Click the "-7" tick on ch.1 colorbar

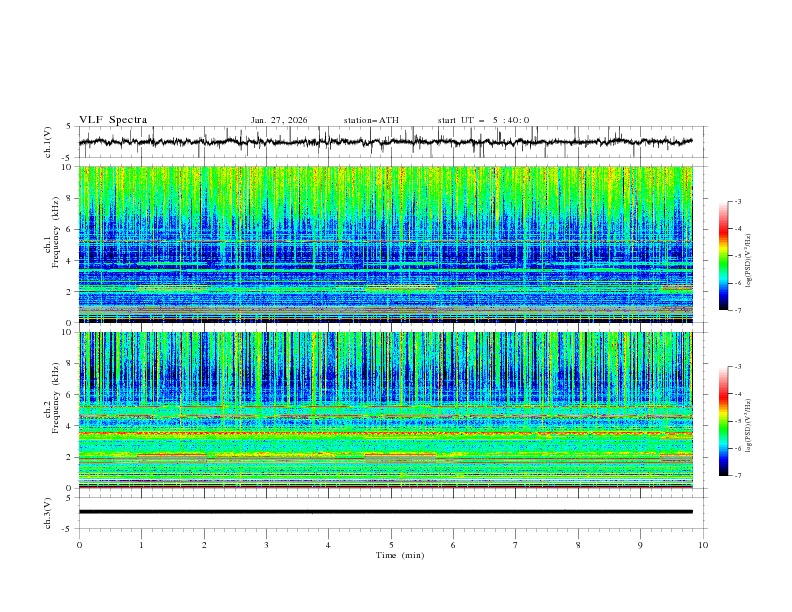(737, 310)
